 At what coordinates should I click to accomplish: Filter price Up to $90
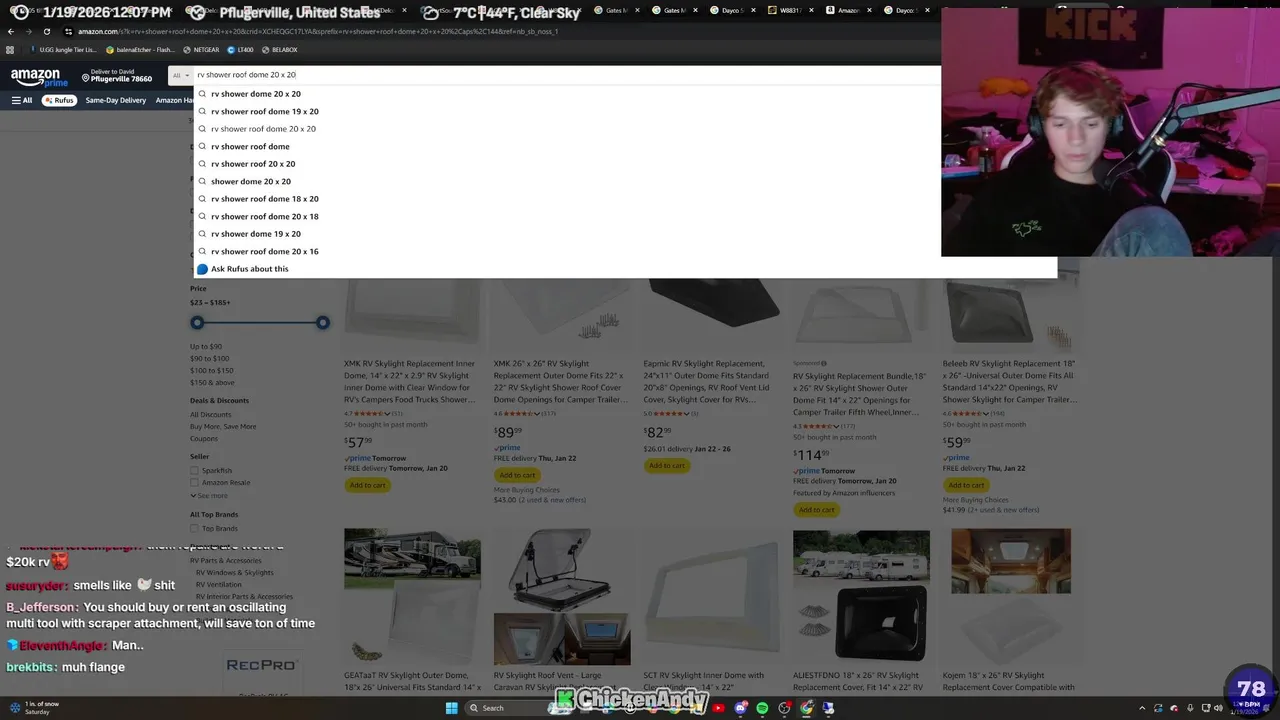[206, 346]
